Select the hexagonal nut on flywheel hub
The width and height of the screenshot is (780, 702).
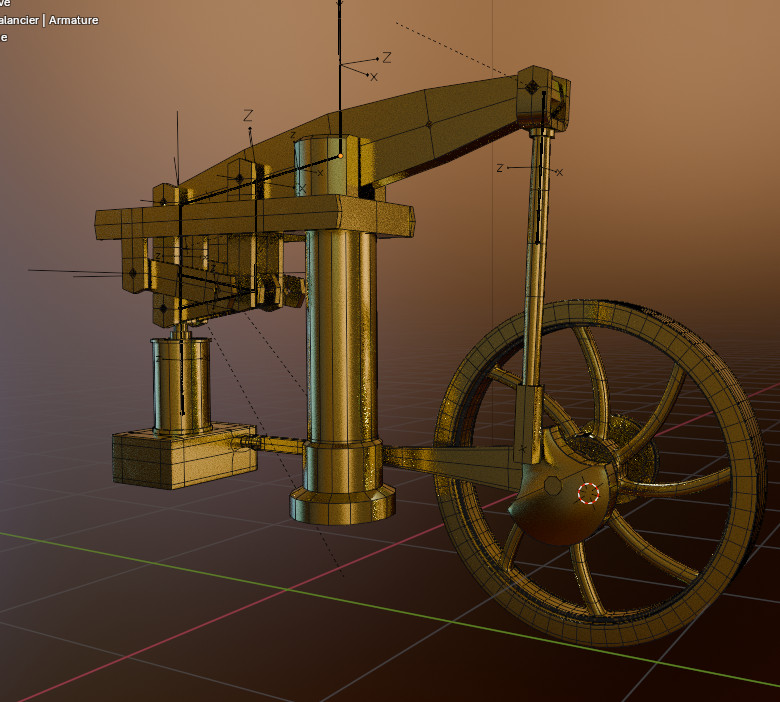(x=553, y=486)
